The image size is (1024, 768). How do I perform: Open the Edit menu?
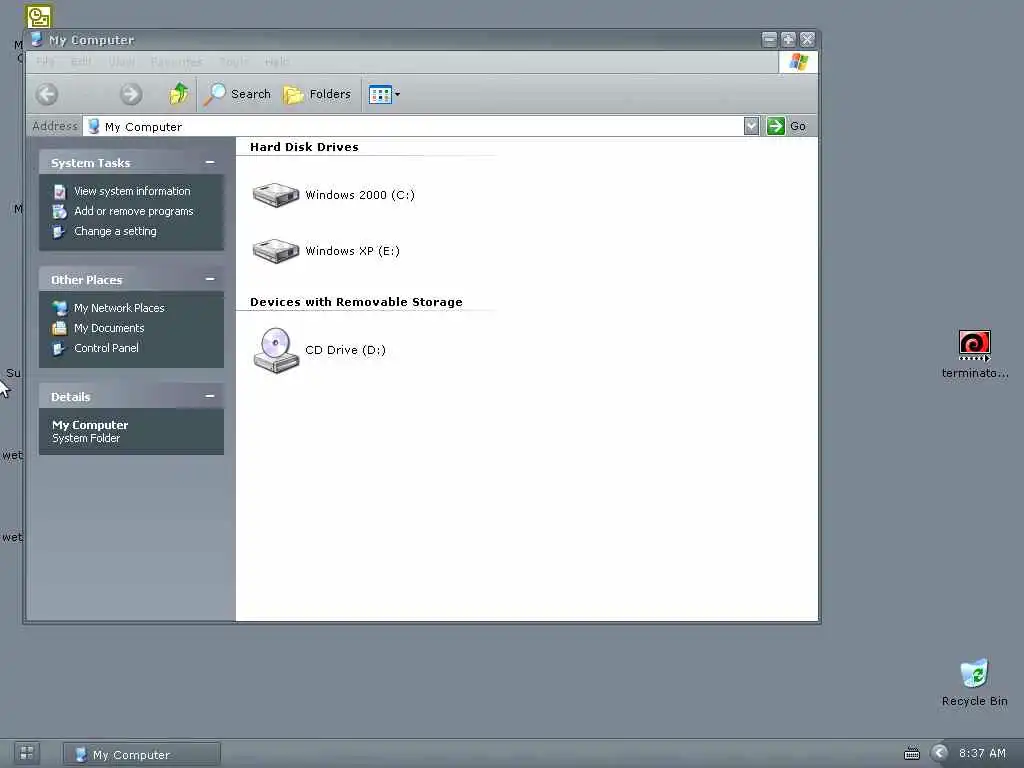81,61
